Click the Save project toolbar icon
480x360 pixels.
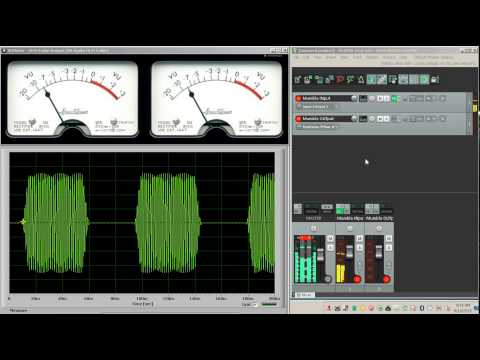pos(319,79)
